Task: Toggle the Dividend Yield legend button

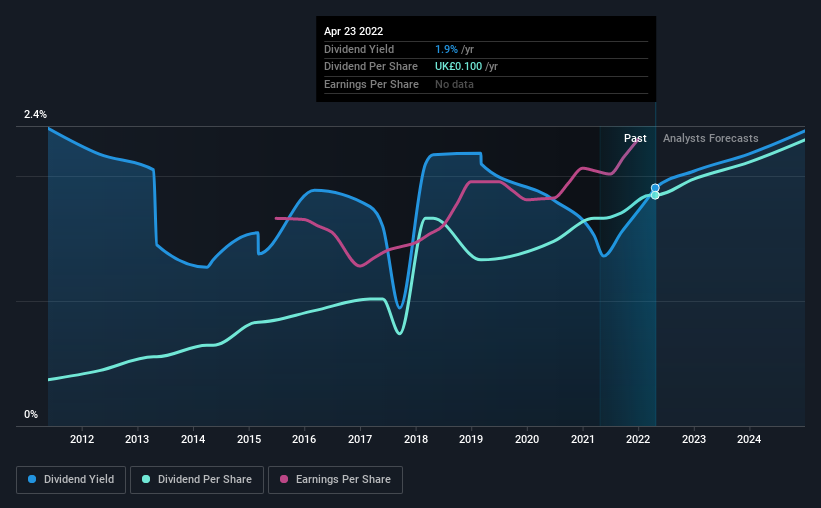Action: click(71, 480)
